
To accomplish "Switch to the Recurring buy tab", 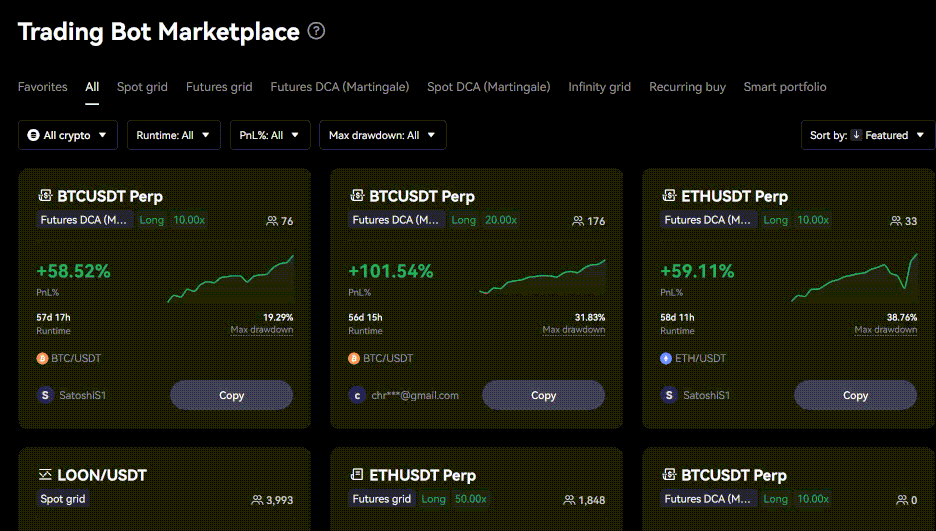I will pyautogui.click(x=687, y=87).
